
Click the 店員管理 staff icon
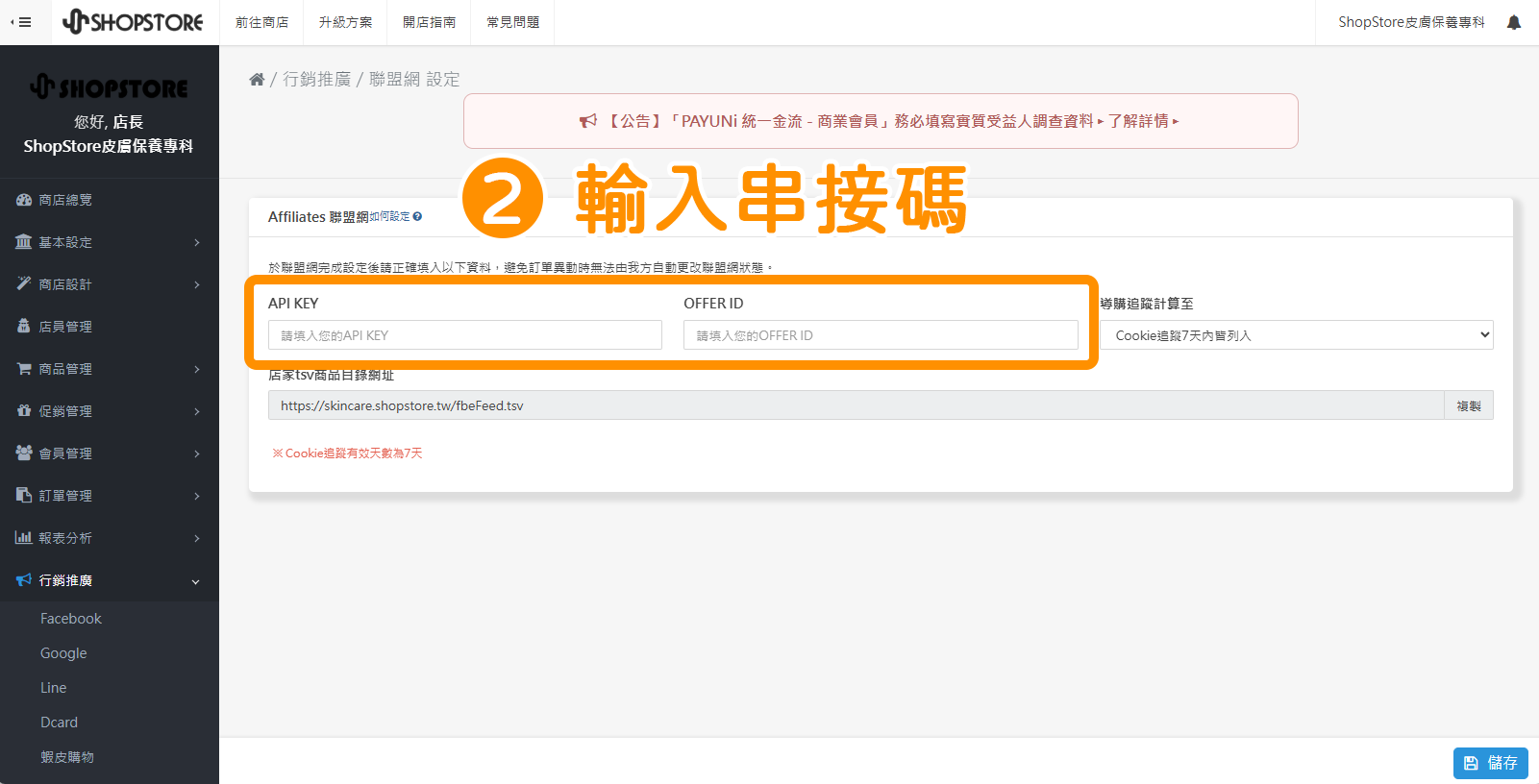point(24,327)
